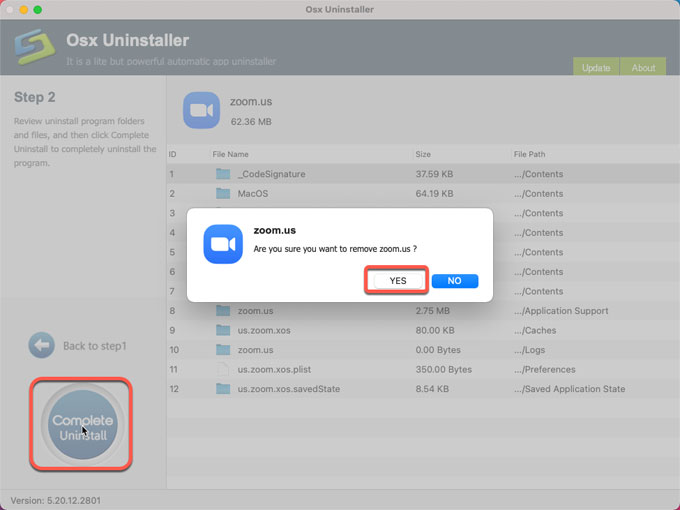Click the yellow window minimize button

click(x=24, y=10)
